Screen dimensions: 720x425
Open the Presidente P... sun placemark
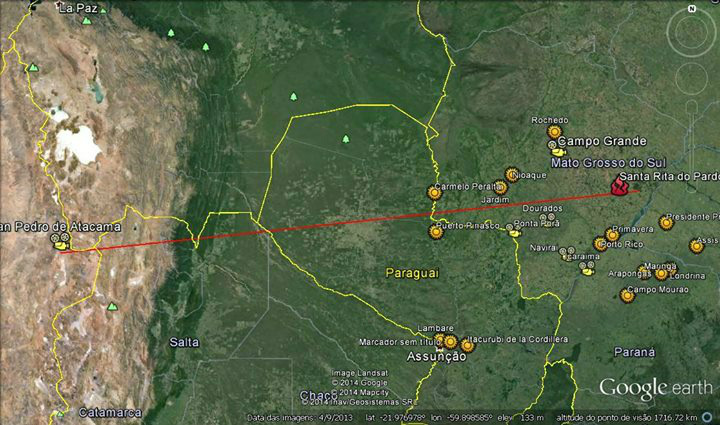(x=666, y=223)
